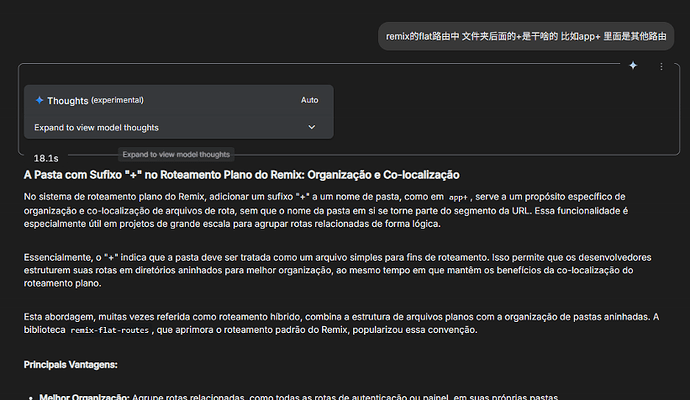Click the paragraph starting 'No sistema de roteamento'
Viewport: 690px width, 400px height.
tap(326, 210)
